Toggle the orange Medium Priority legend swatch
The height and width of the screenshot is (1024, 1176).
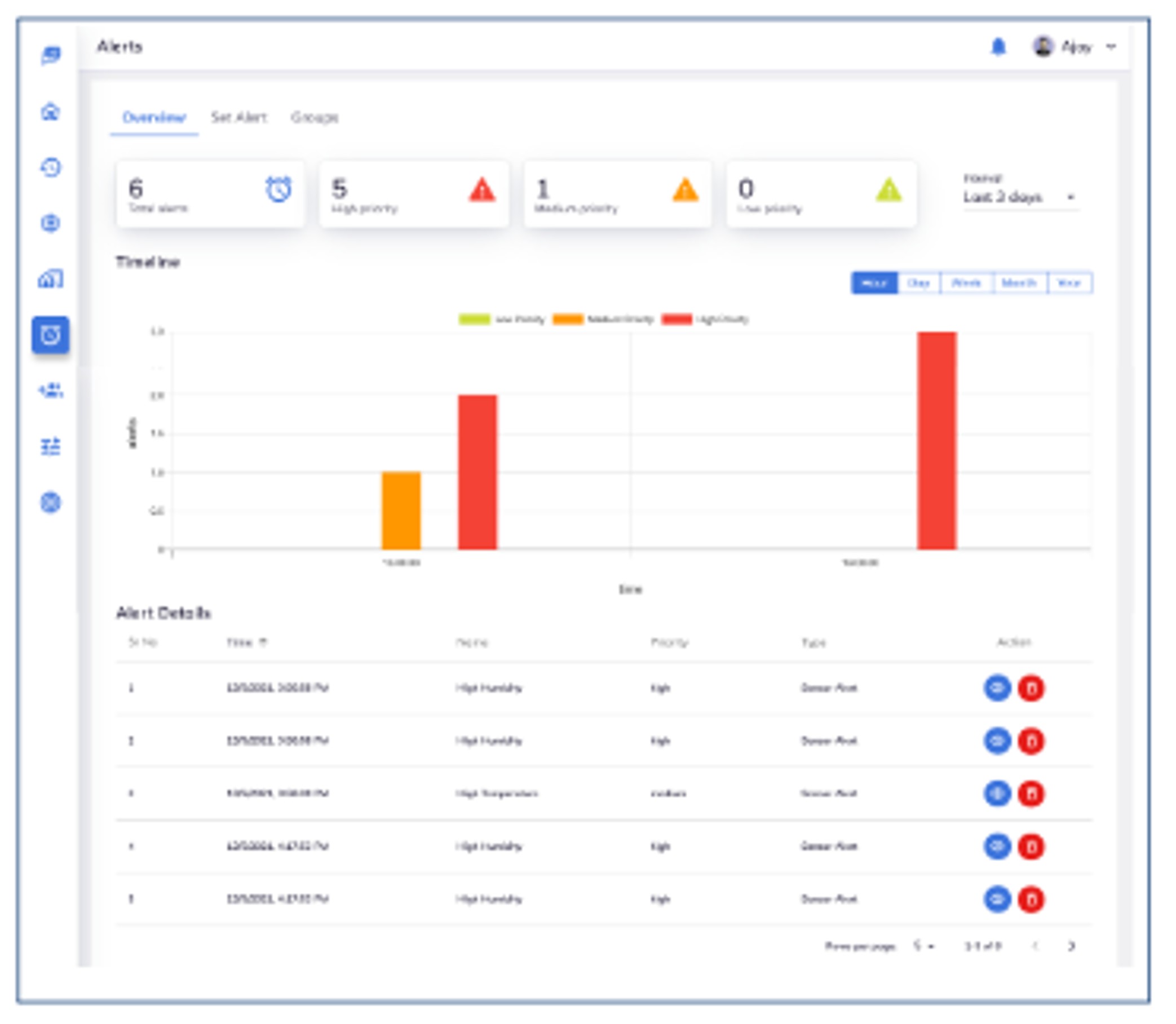[568, 320]
